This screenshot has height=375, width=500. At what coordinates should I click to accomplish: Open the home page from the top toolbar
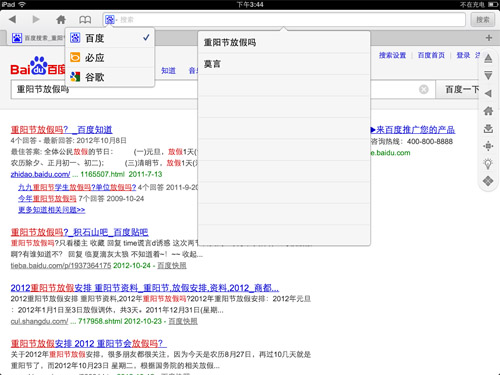coord(61,19)
